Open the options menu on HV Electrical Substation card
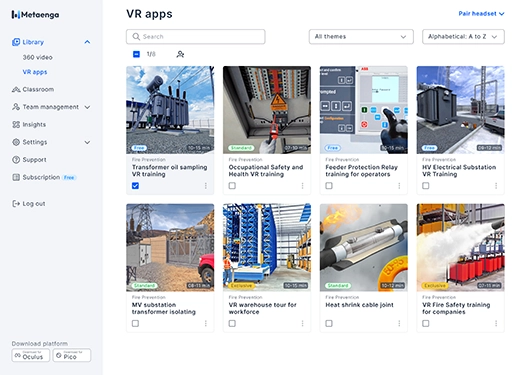The image size is (528, 375). (496, 186)
